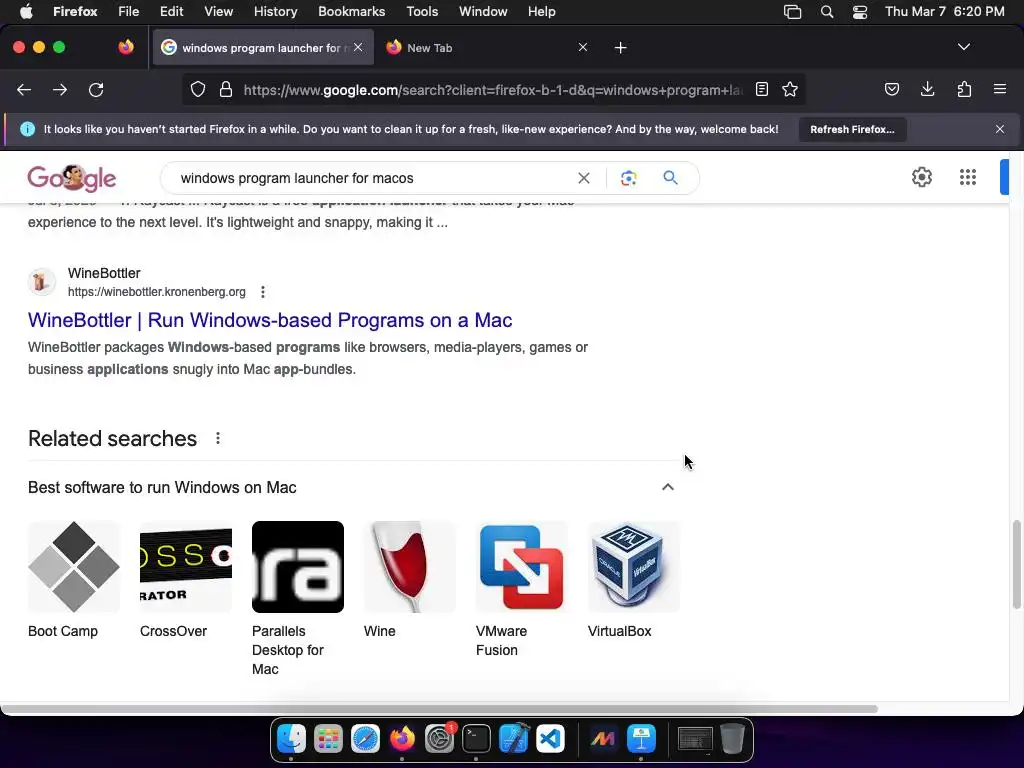
Task: Open the Firefox application menu
Action: click(x=999, y=89)
